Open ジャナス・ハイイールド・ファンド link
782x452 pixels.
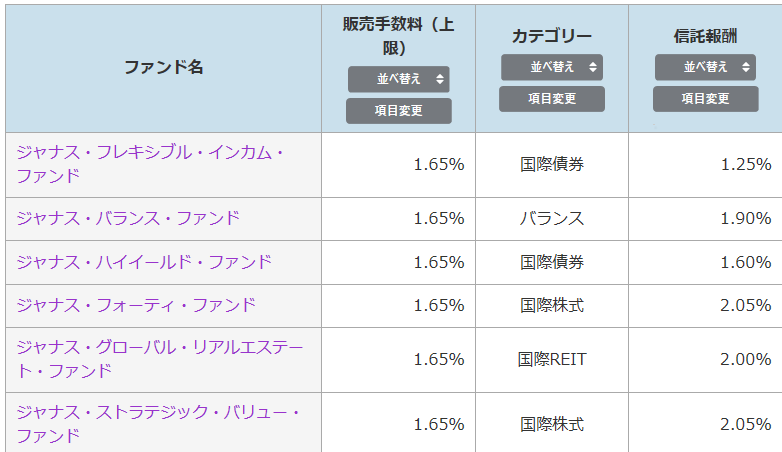pyautogui.click(x=144, y=262)
